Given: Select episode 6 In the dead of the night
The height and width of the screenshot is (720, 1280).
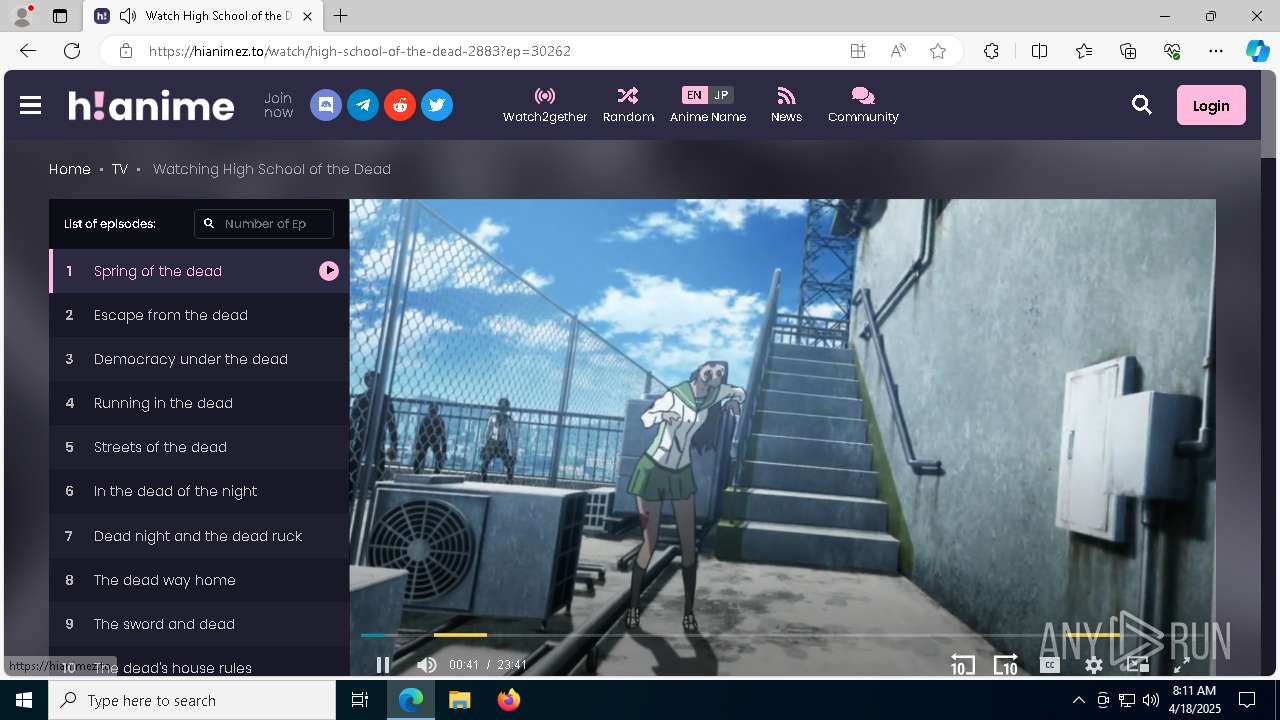Looking at the screenshot, I should tap(199, 491).
